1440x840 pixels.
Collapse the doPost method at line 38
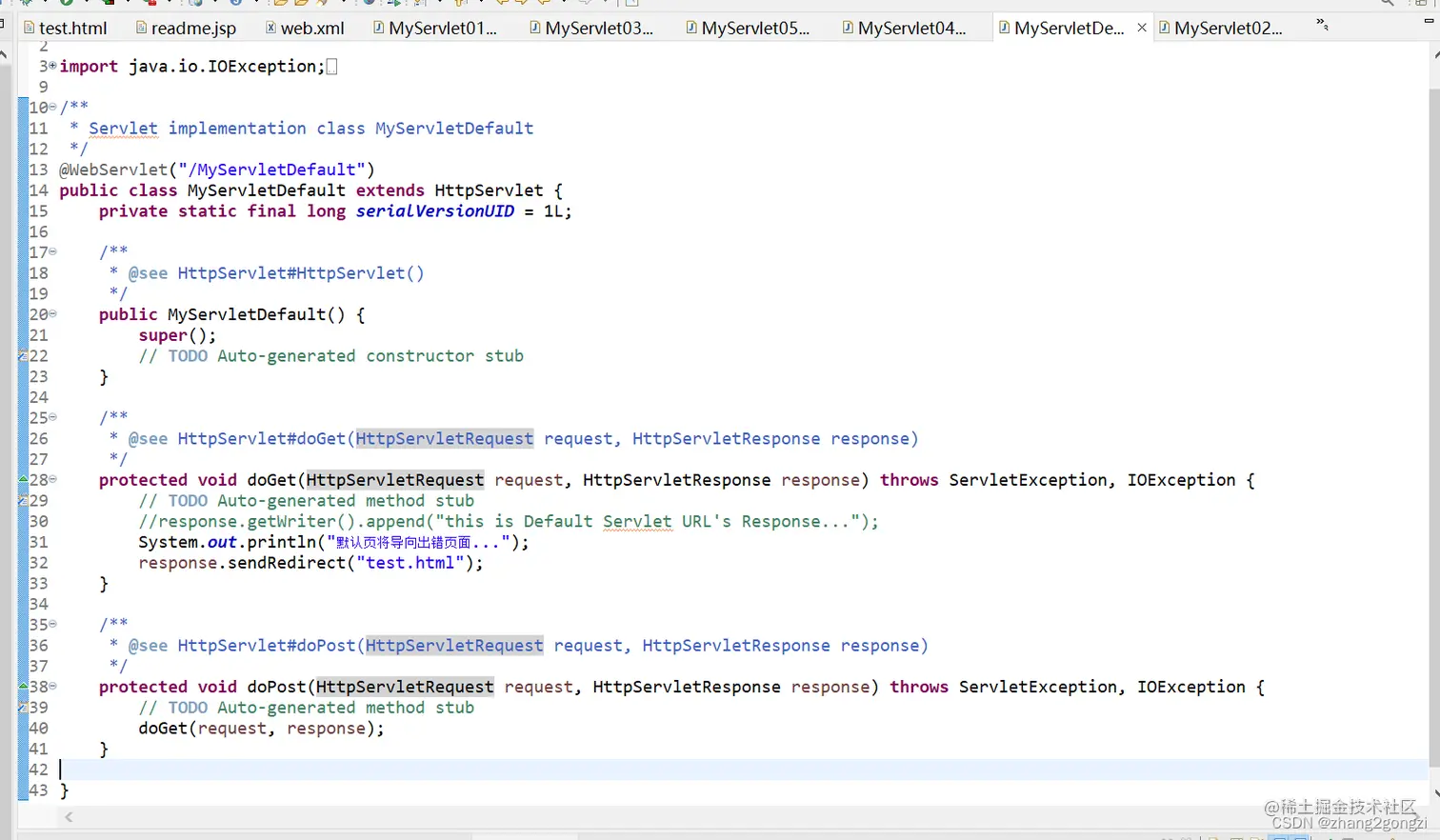(52, 686)
